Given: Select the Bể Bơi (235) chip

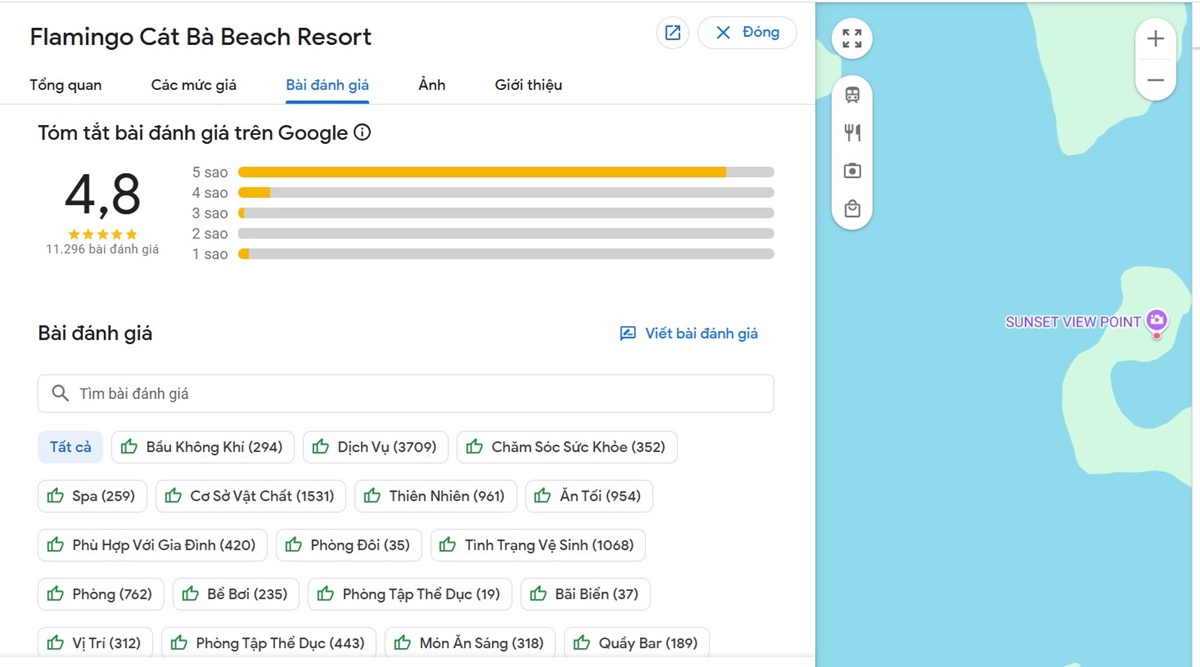Looking at the screenshot, I should click(236, 594).
